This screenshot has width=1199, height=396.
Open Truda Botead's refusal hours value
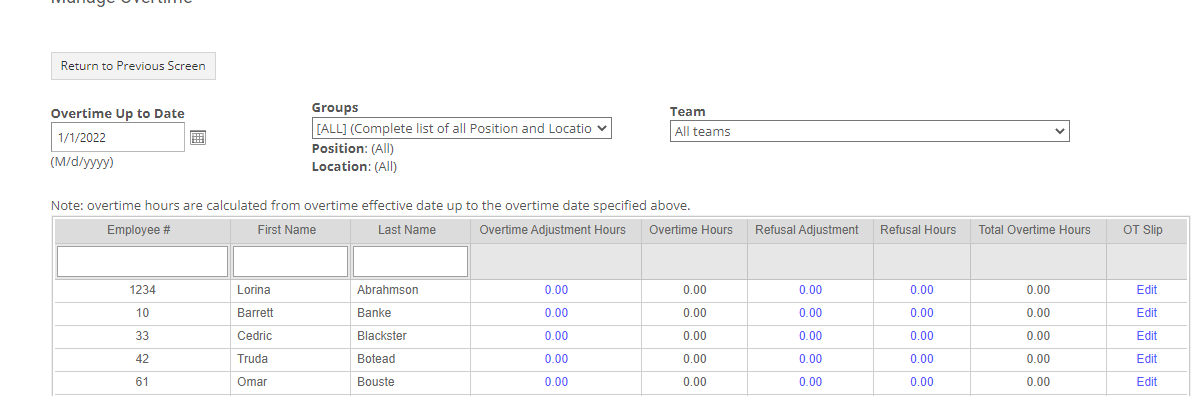(922, 359)
